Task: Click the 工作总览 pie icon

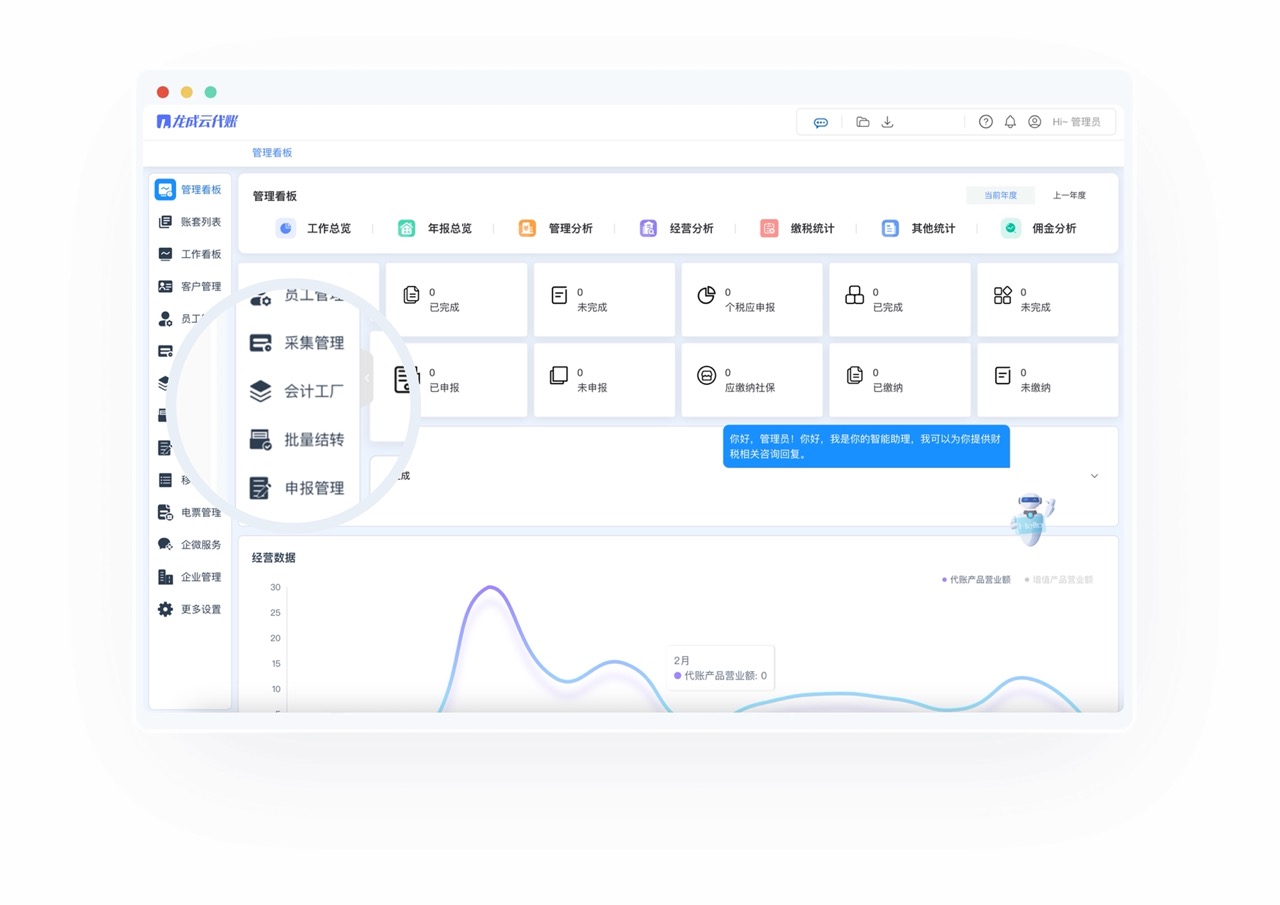Action: click(x=286, y=228)
